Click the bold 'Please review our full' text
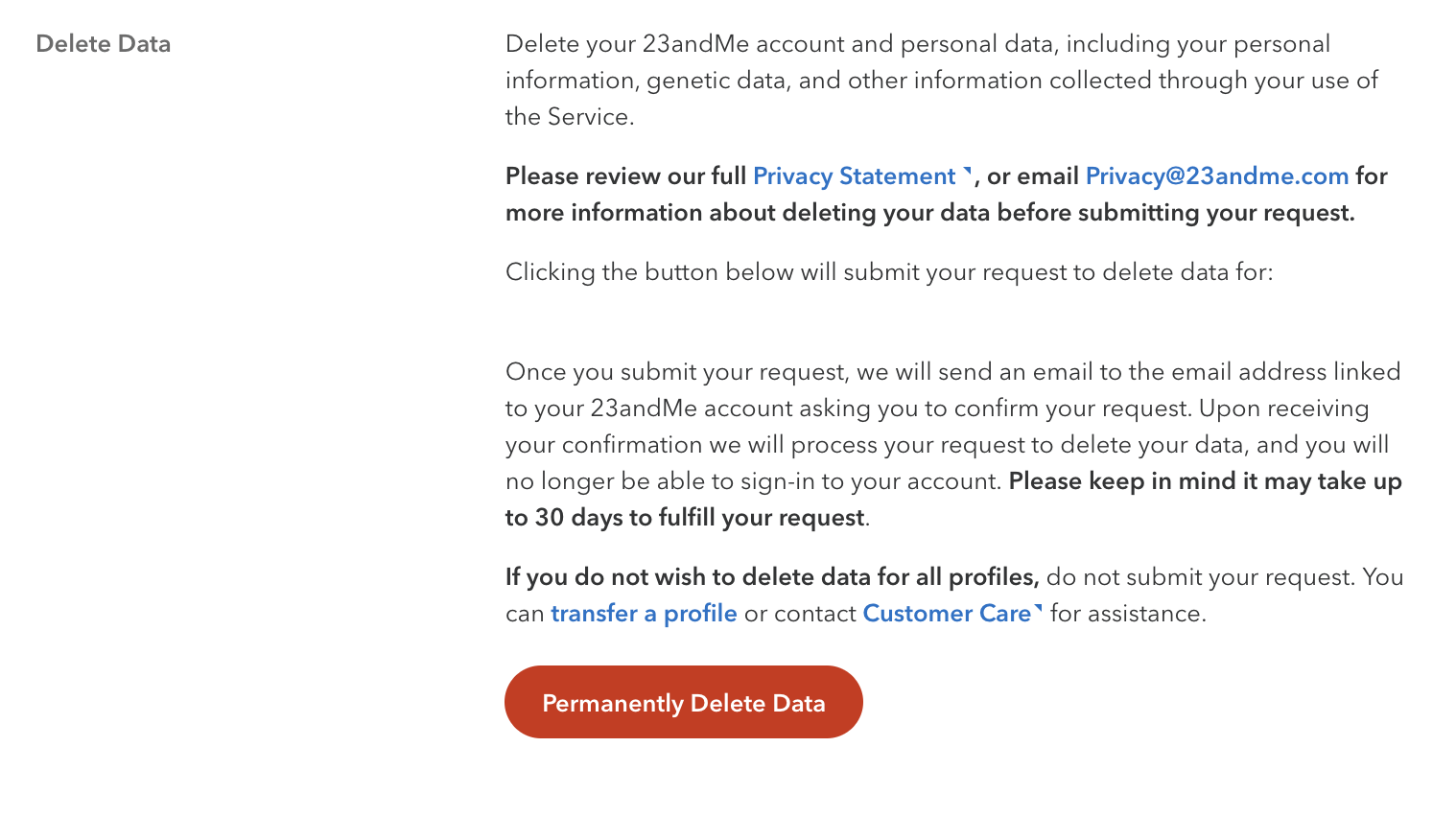 625,176
